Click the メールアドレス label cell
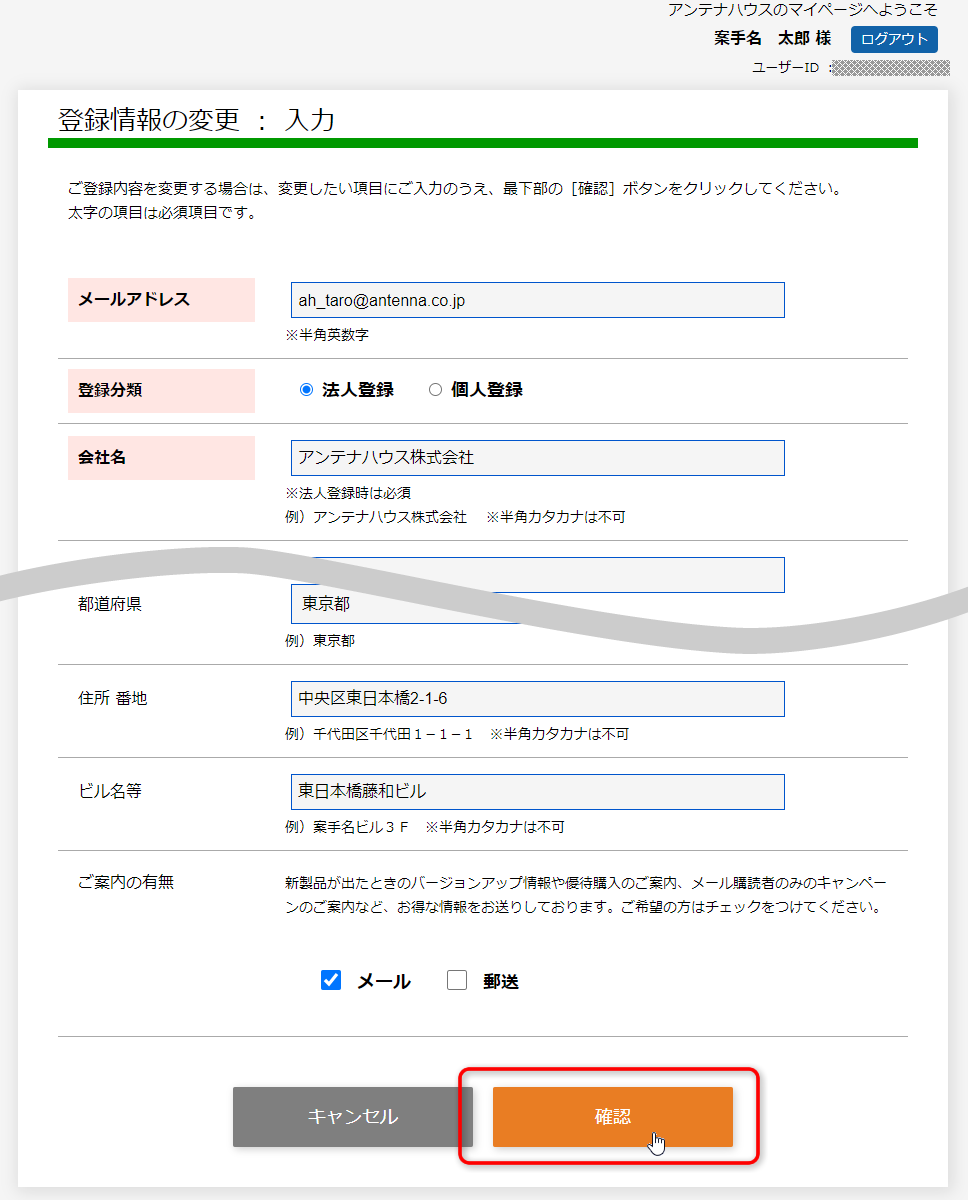Screen dimensions: 968x1200 click(160, 299)
